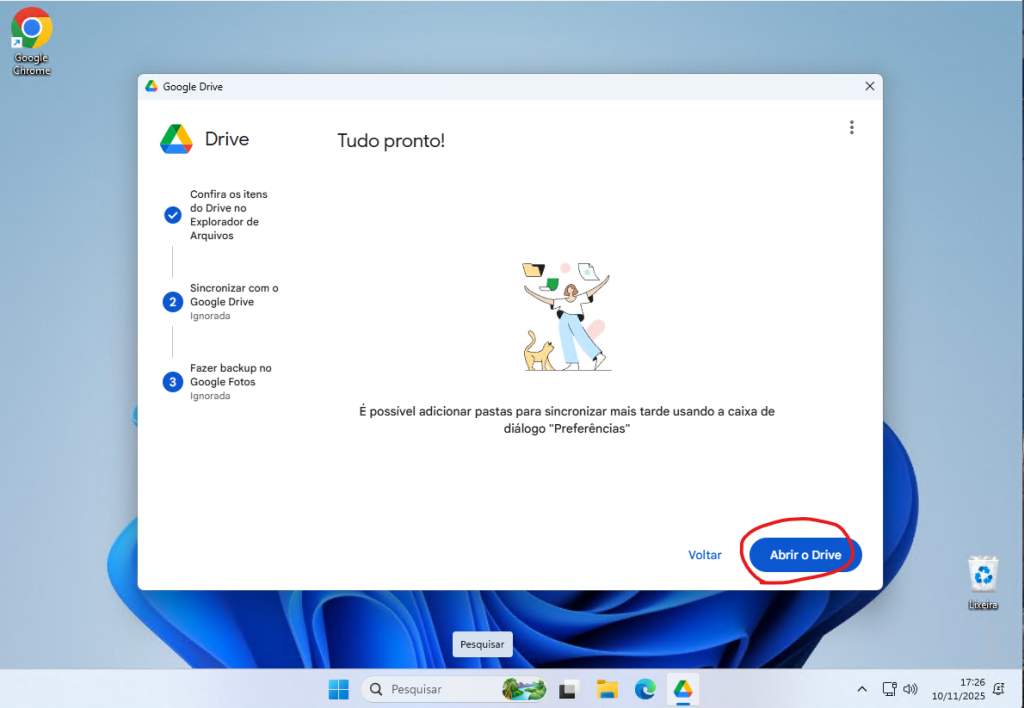Select the completed step one checkmark icon

pos(172,215)
